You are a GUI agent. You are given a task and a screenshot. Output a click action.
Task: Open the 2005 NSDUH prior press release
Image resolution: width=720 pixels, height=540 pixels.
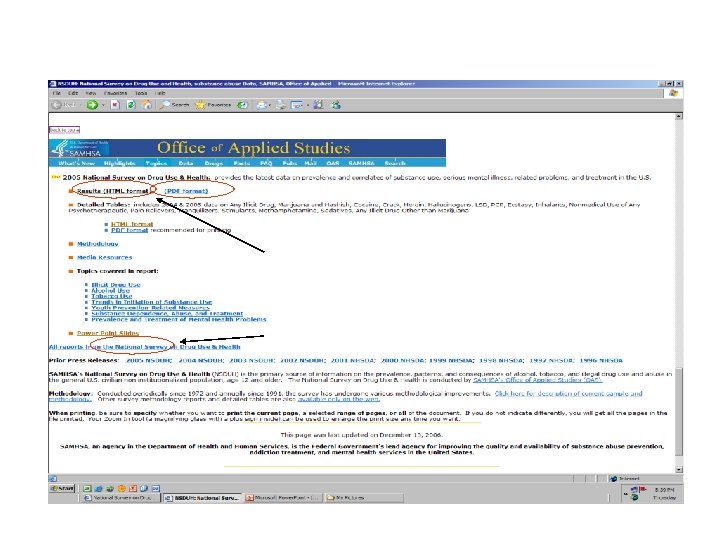click(x=149, y=360)
